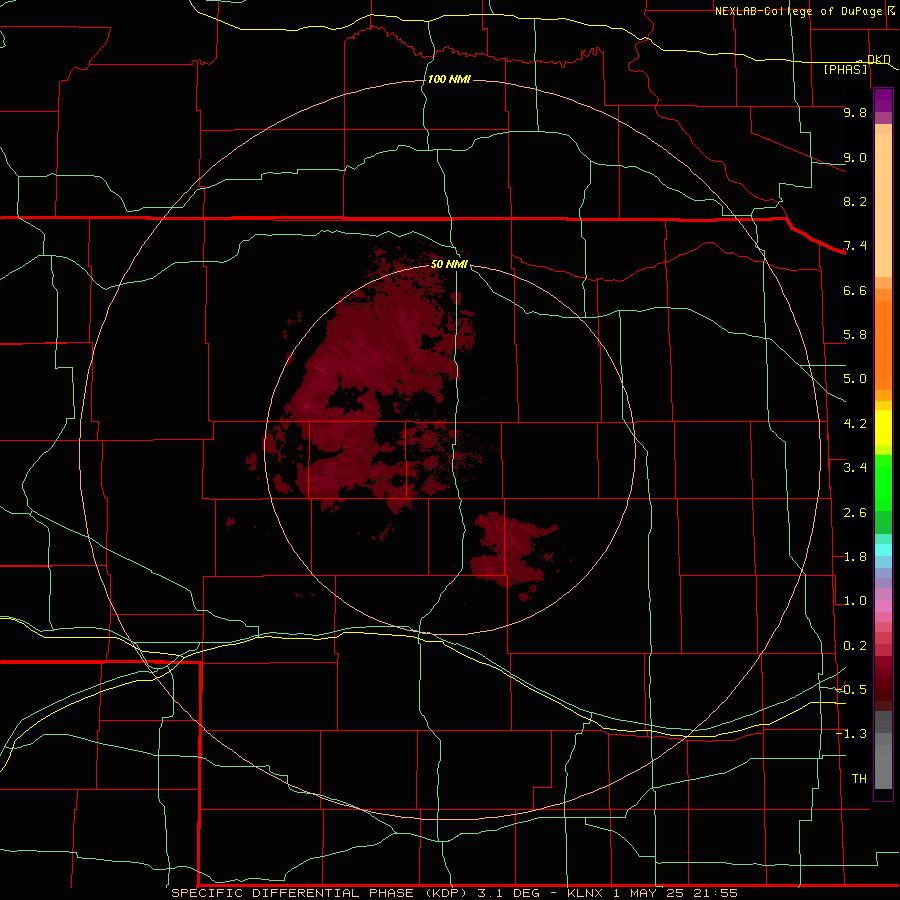Viewport: 900px width, 900px height.
Task: Click the -1.3 legend value
Action: click(x=852, y=734)
